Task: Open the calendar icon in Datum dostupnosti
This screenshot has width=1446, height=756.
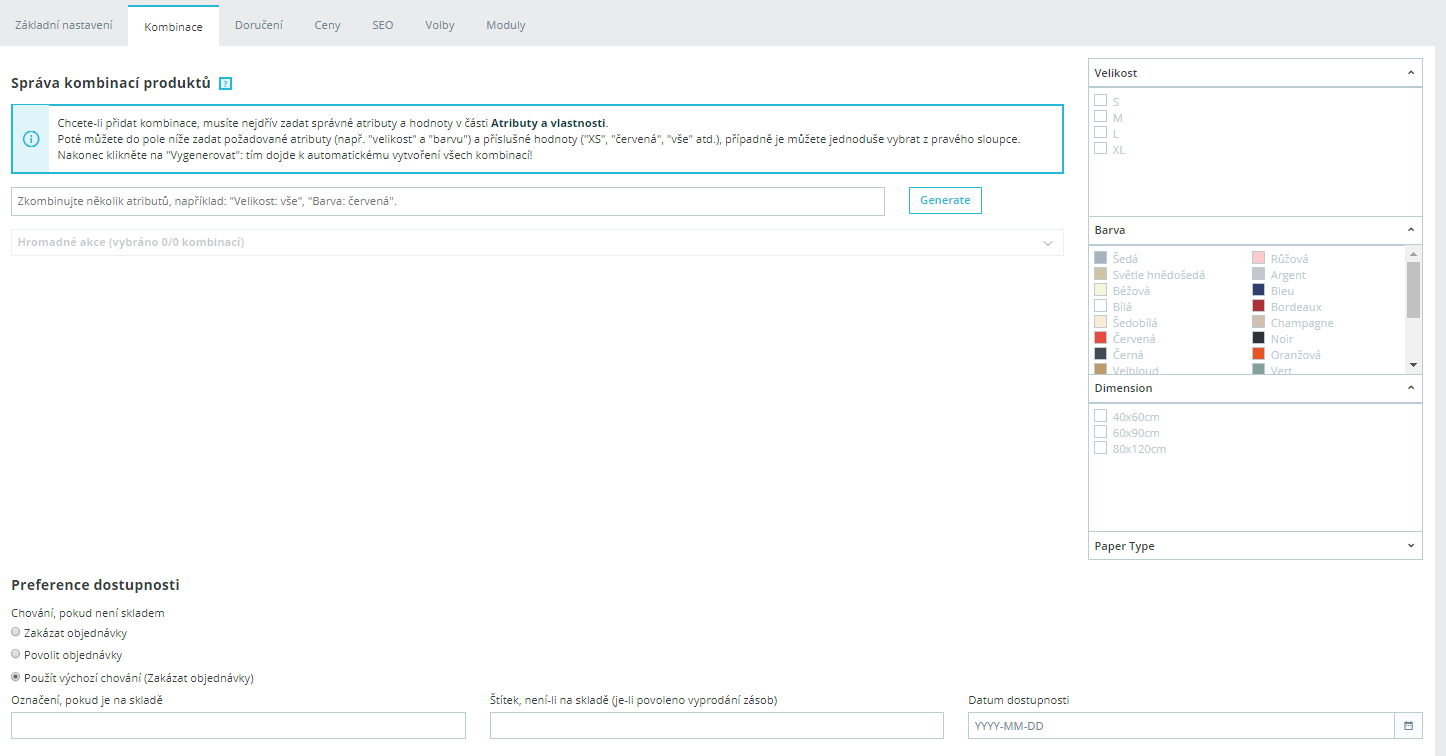Action: pos(1408,726)
